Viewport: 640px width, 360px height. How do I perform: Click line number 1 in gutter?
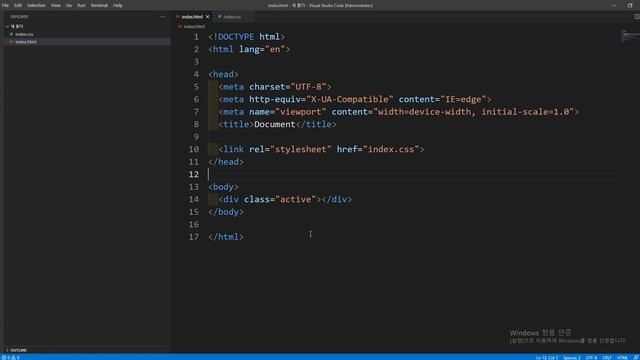point(196,37)
